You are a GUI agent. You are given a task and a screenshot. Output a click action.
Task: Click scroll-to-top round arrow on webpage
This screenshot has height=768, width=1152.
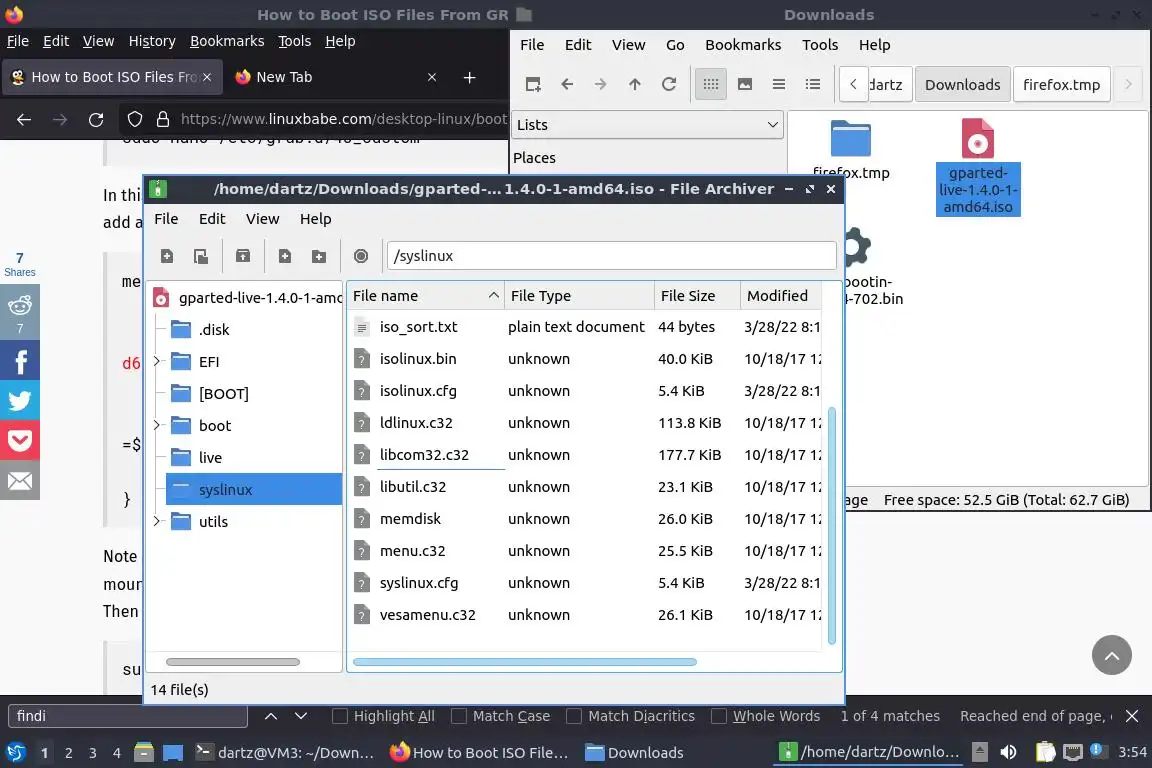tap(1112, 655)
